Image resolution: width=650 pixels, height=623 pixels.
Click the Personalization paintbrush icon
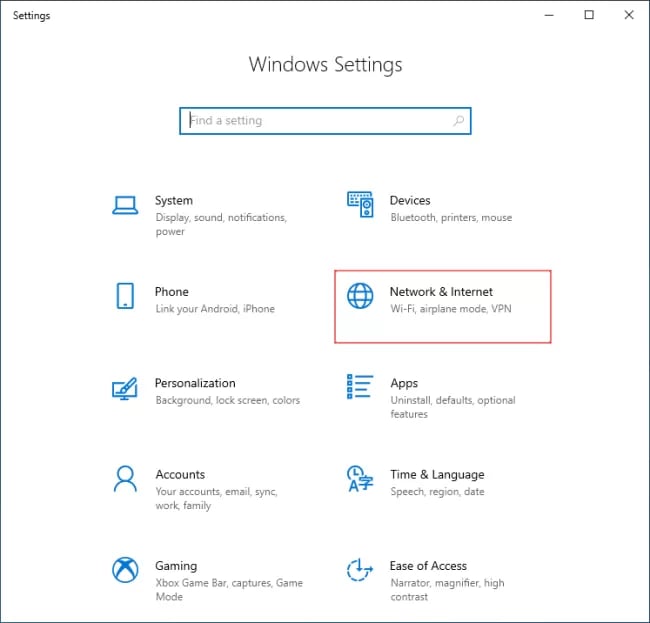click(x=125, y=388)
